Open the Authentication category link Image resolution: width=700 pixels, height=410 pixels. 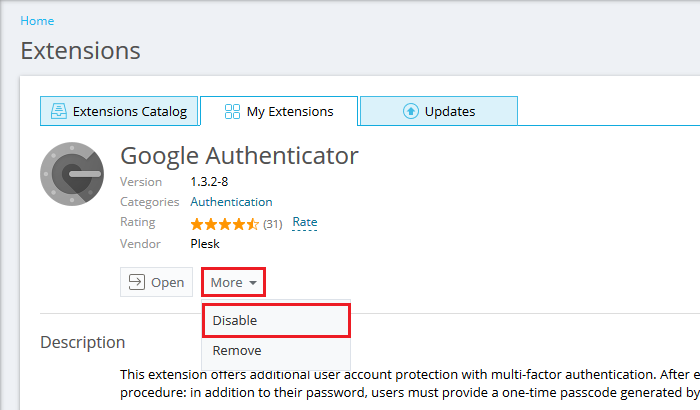point(231,202)
